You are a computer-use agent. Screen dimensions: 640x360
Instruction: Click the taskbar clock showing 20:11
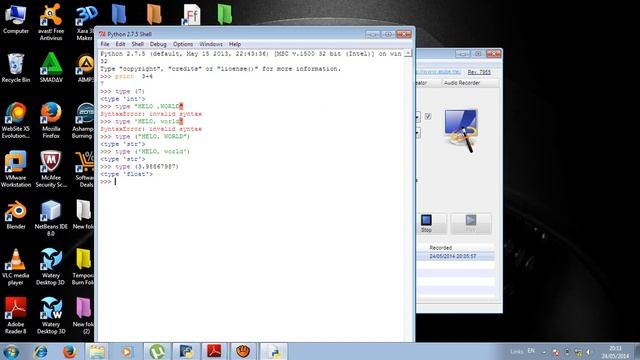point(615,352)
